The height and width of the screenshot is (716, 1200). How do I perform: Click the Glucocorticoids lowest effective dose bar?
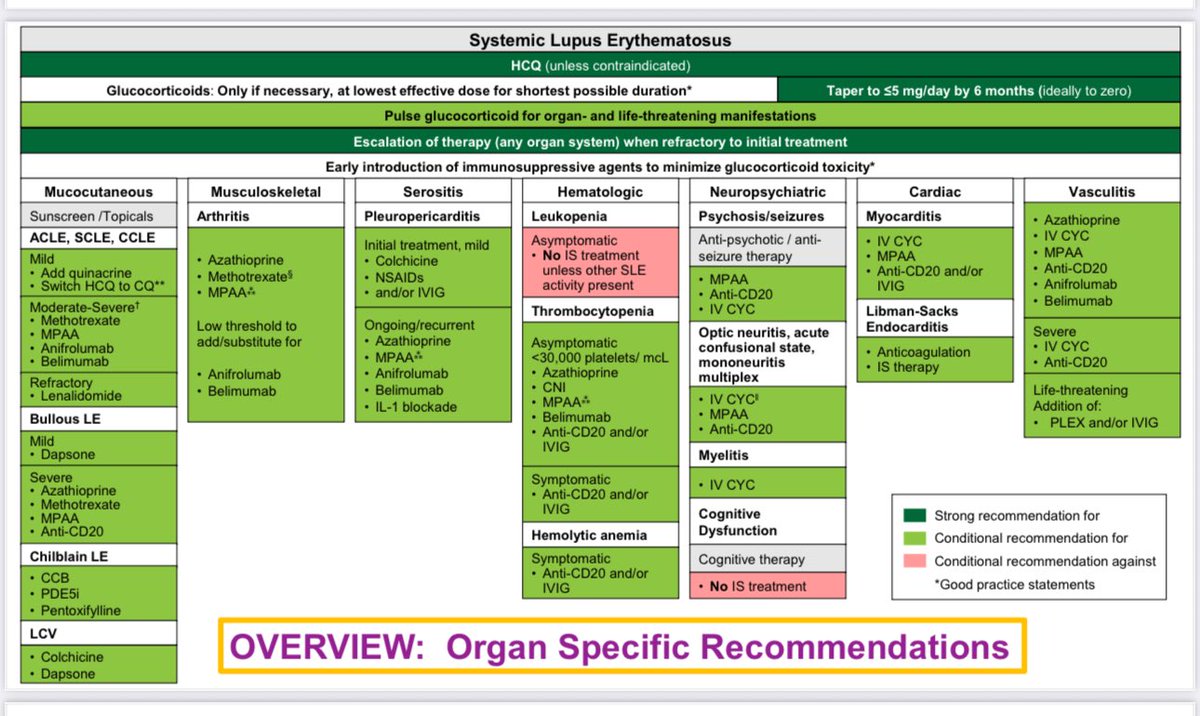click(x=397, y=89)
